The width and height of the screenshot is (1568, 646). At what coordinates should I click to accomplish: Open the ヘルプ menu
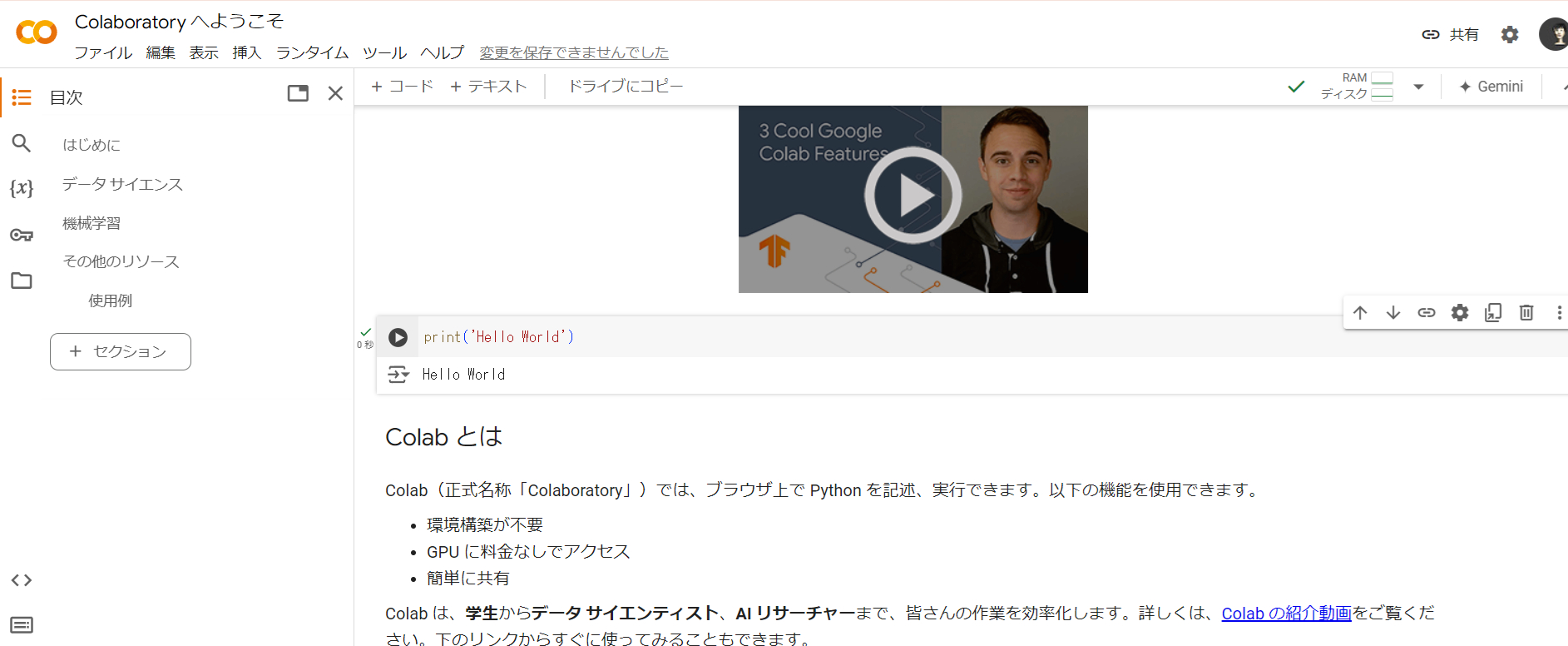tap(443, 52)
